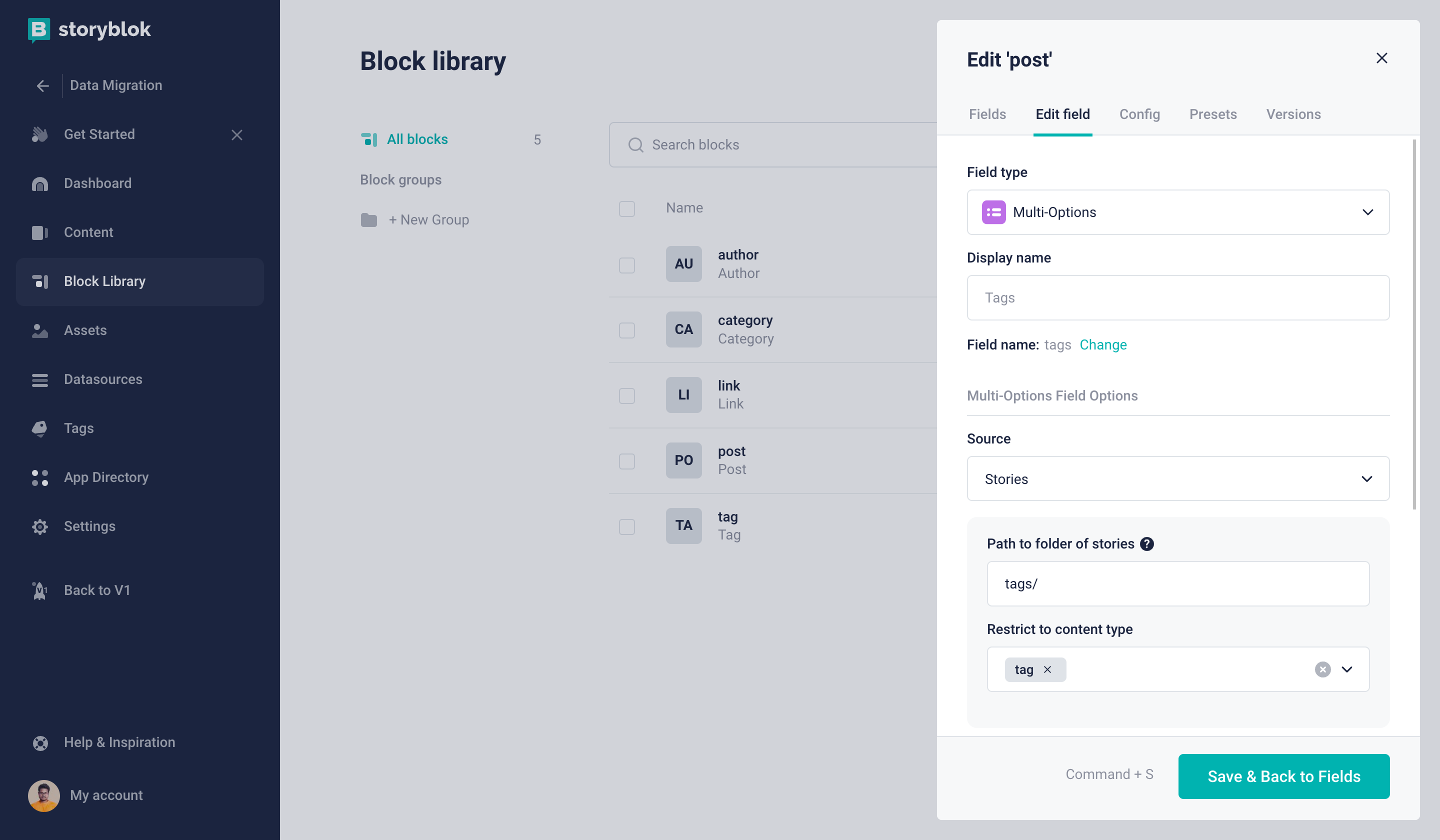The image size is (1440, 840).
Task: Click the help icon beside Path to folder
Action: tap(1146, 543)
